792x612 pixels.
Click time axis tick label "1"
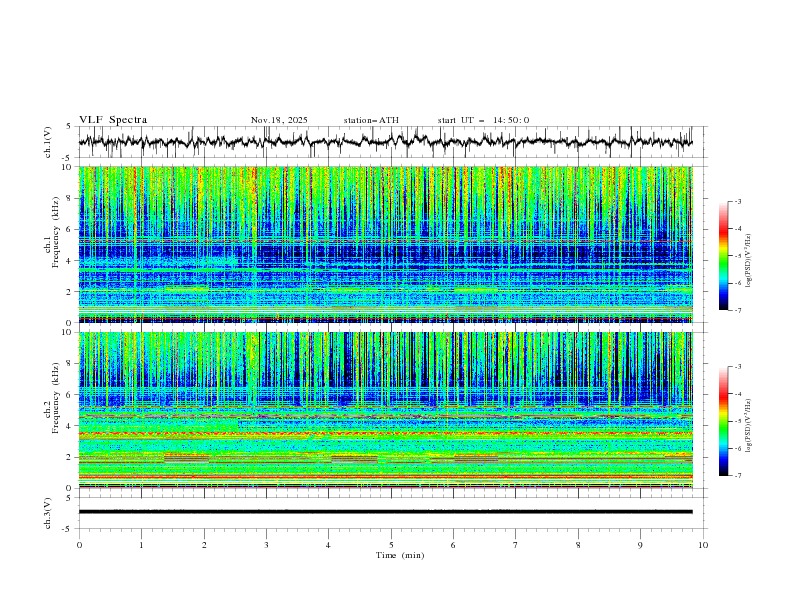141,545
